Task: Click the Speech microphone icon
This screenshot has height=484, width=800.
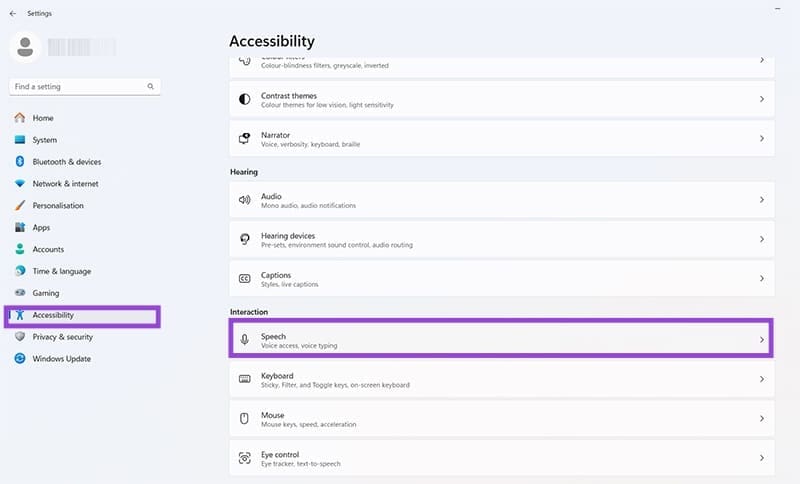Action: pyautogui.click(x=244, y=340)
